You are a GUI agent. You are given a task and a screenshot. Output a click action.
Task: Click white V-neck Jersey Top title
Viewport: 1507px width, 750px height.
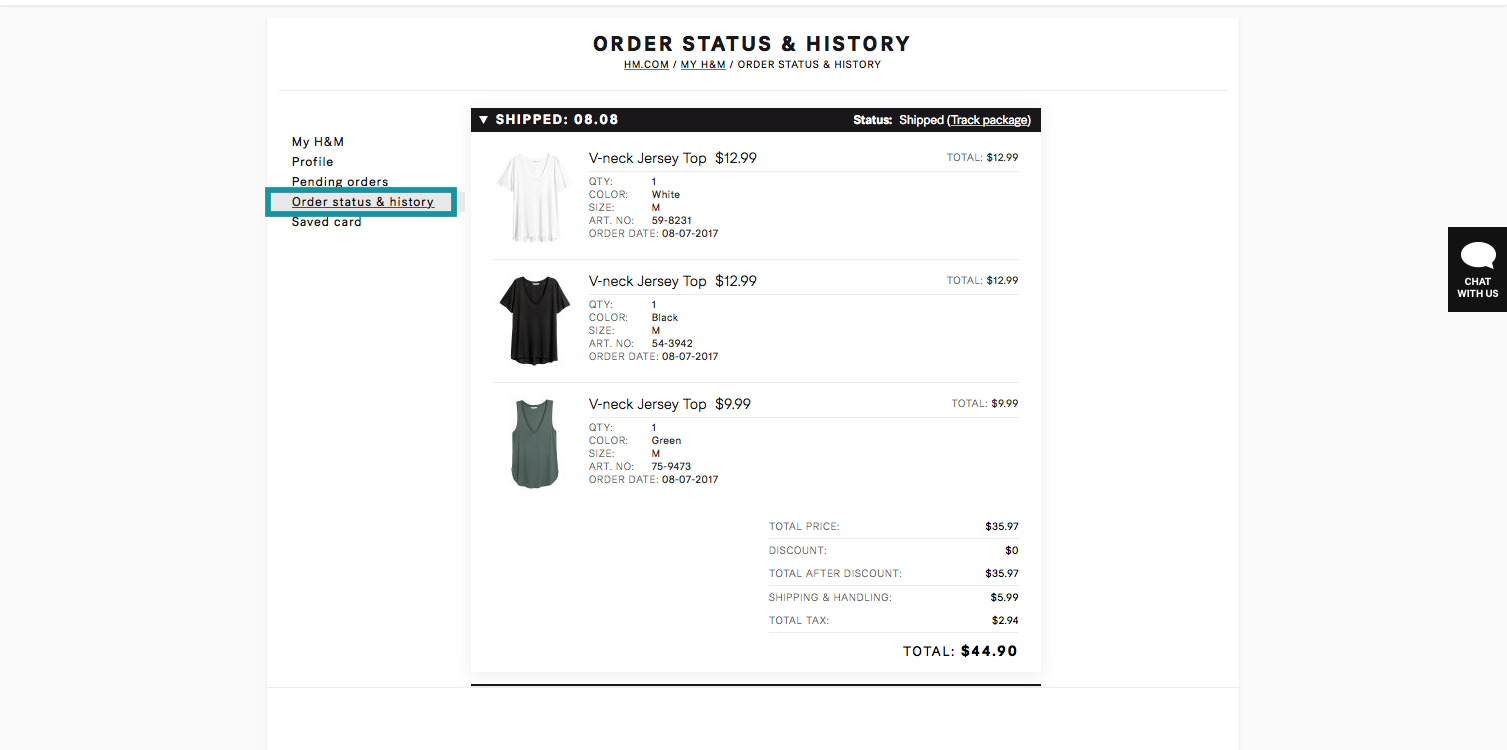point(648,158)
